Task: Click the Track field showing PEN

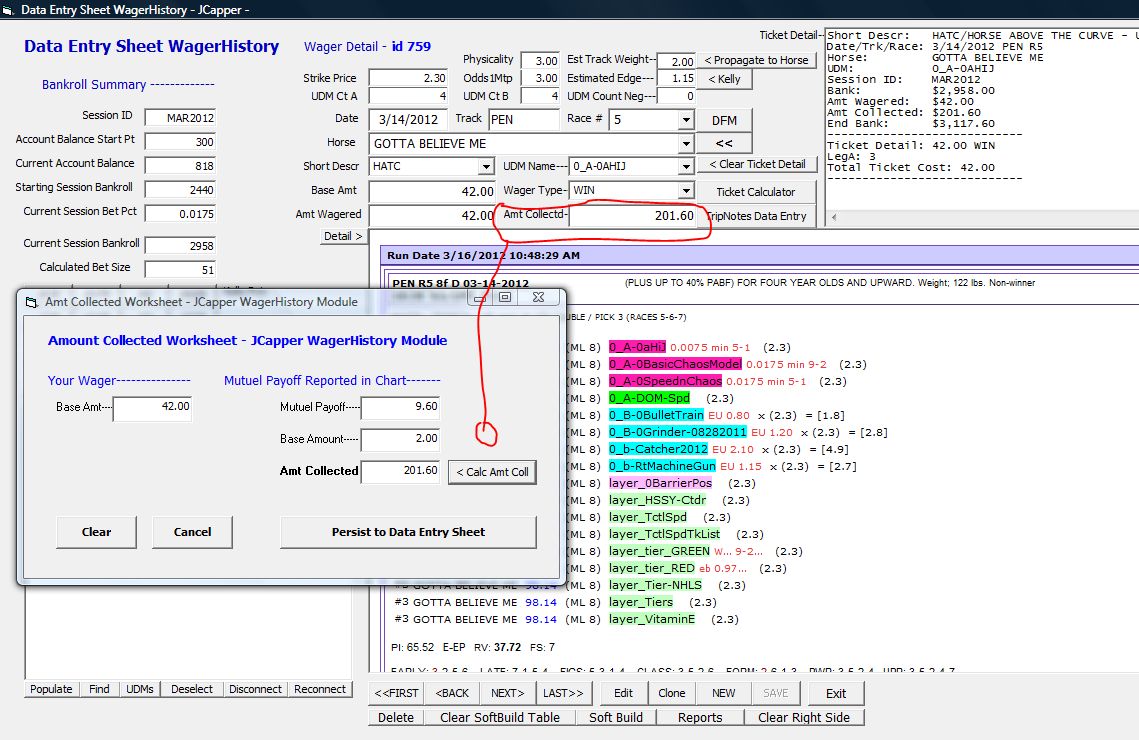Action: (x=523, y=120)
